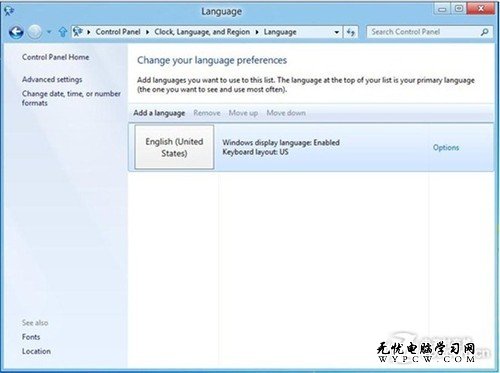Maximize the Language window
500x373 pixels.
[x=459, y=9]
